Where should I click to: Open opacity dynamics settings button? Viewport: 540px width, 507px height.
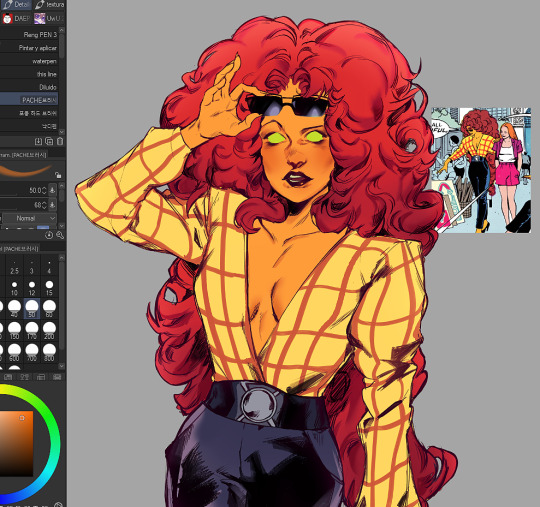[x=52, y=205]
